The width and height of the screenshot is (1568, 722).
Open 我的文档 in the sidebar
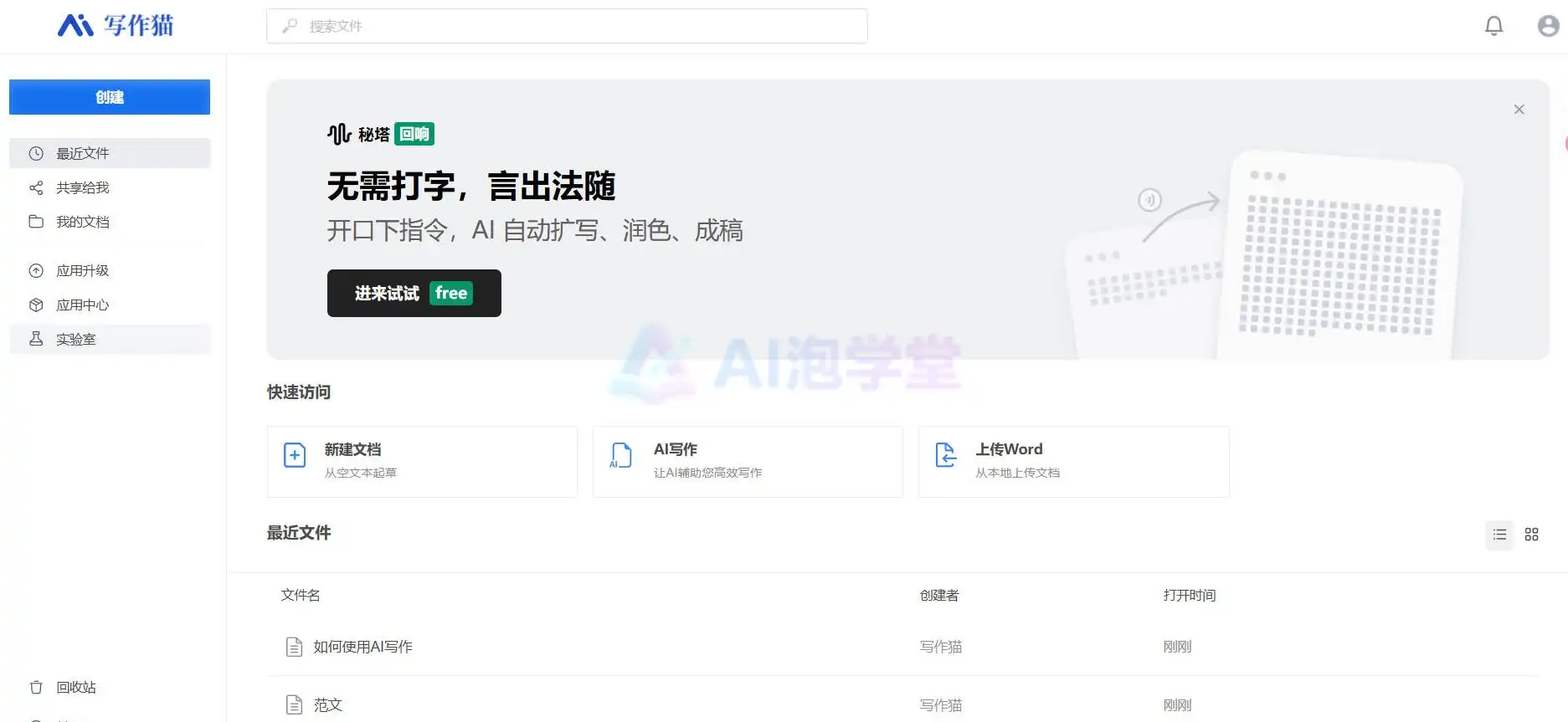110,222
